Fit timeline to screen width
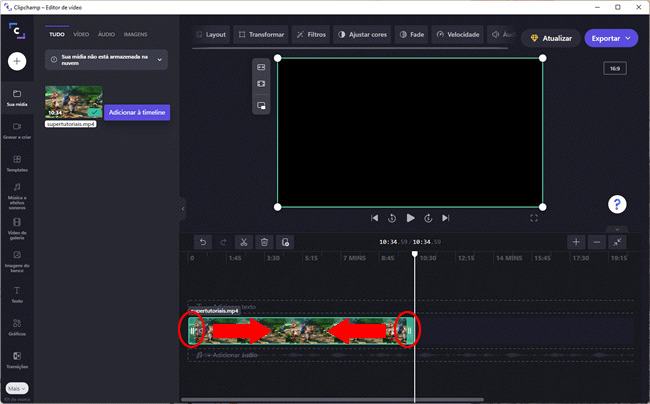Viewport: 650px width, 404px height. click(618, 242)
